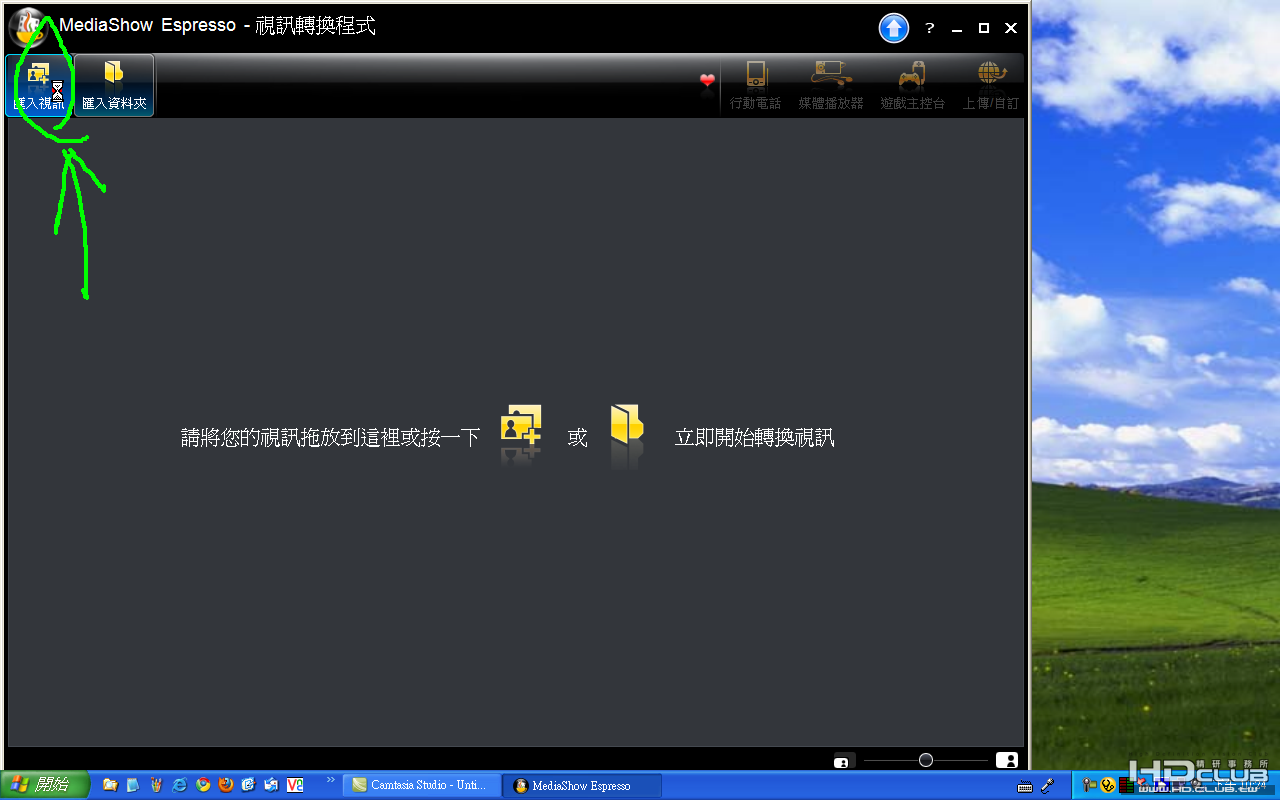Select the 媒體播放器 media player device
The height and width of the screenshot is (800, 1280).
831,85
